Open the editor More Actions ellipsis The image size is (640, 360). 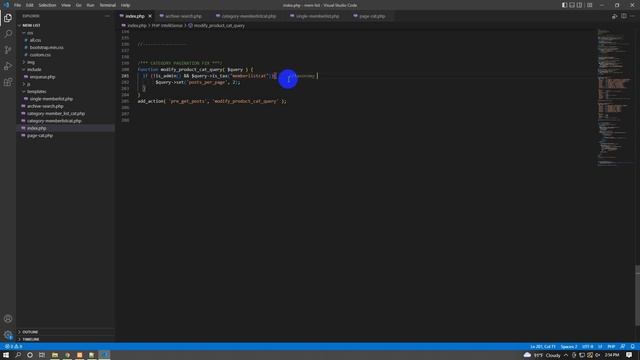pyautogui.click(x=632, y=16)
